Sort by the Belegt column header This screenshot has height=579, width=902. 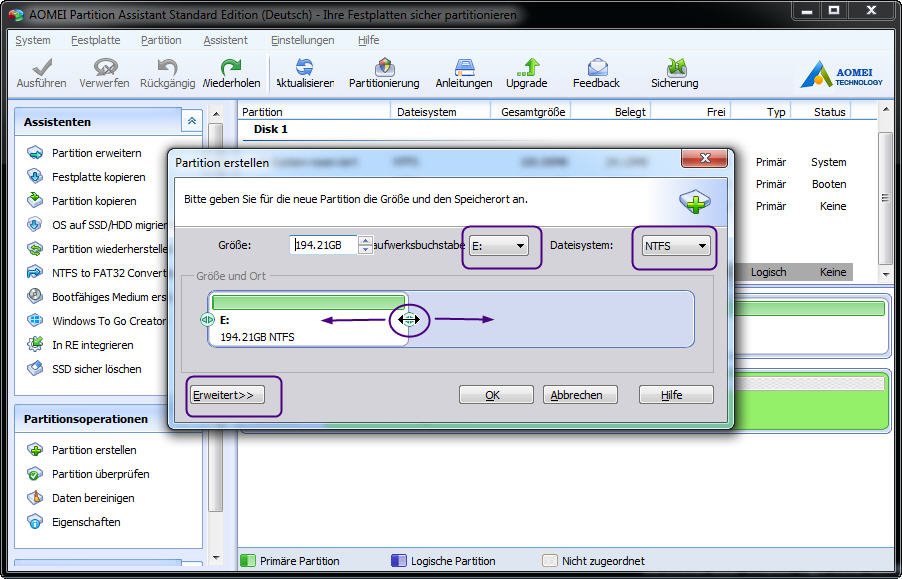pyautogui.click(x=610, y=112)
